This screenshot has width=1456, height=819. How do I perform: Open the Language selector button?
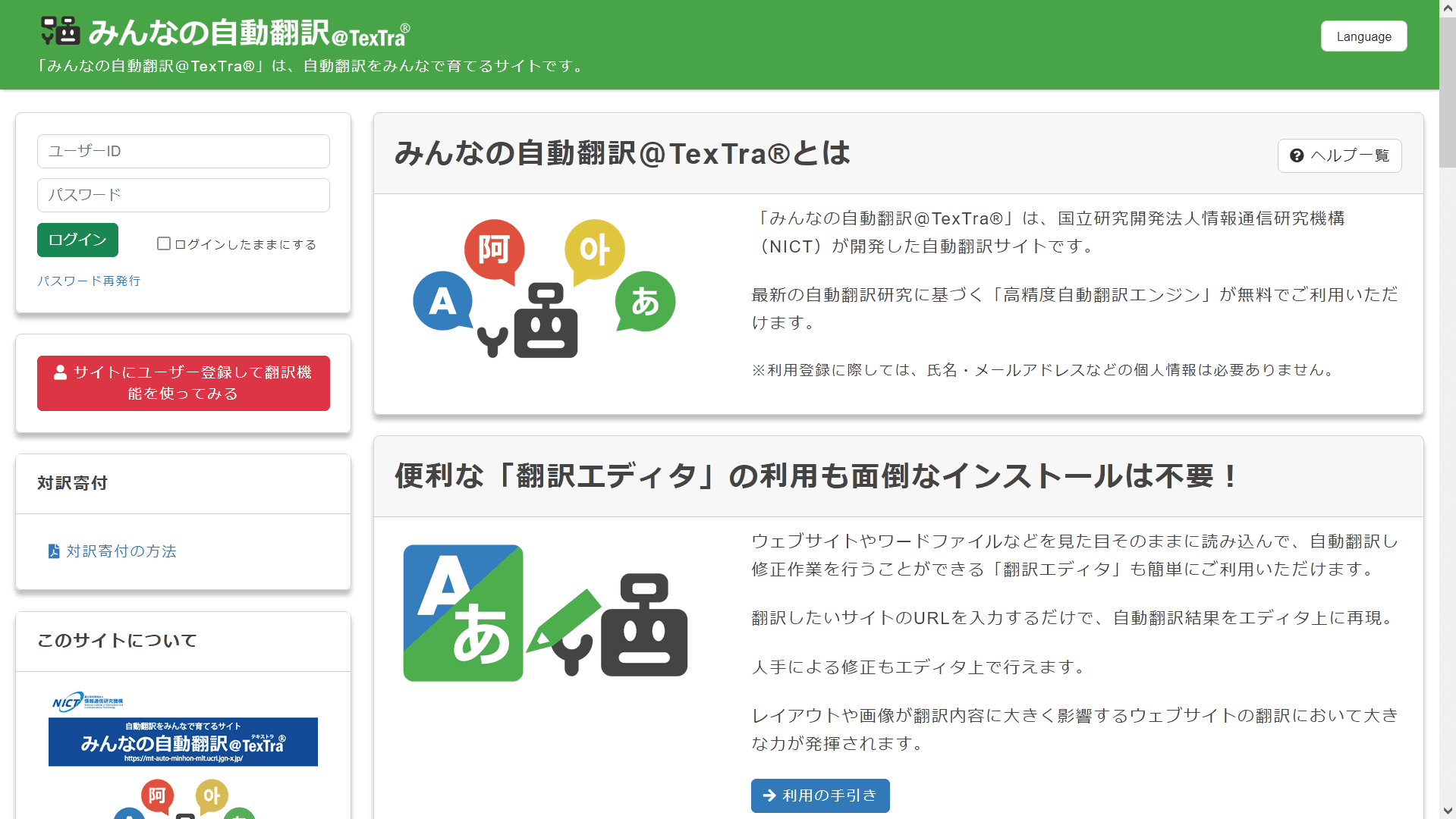point(1363,36)
